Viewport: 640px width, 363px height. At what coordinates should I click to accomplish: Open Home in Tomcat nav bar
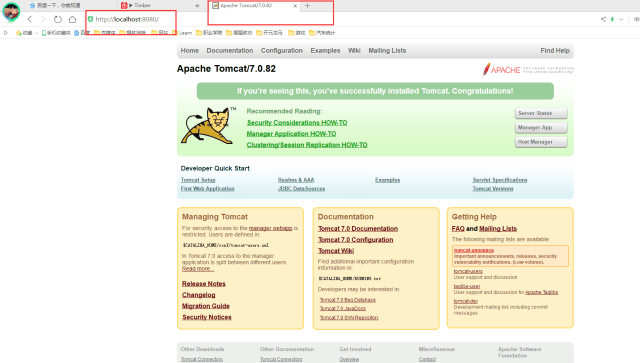(x=189, y=51)
